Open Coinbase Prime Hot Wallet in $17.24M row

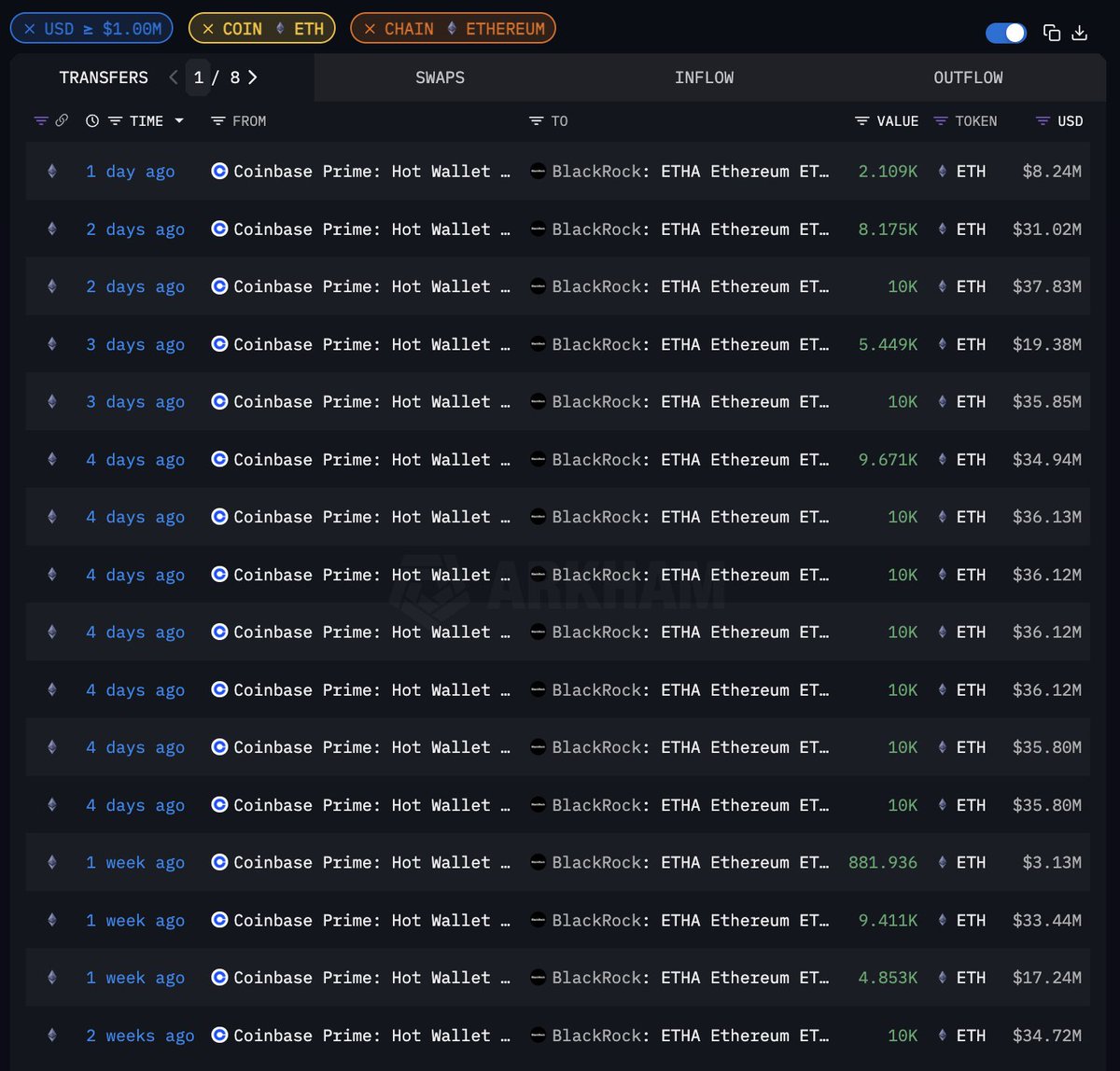click(x=371, y=978)
